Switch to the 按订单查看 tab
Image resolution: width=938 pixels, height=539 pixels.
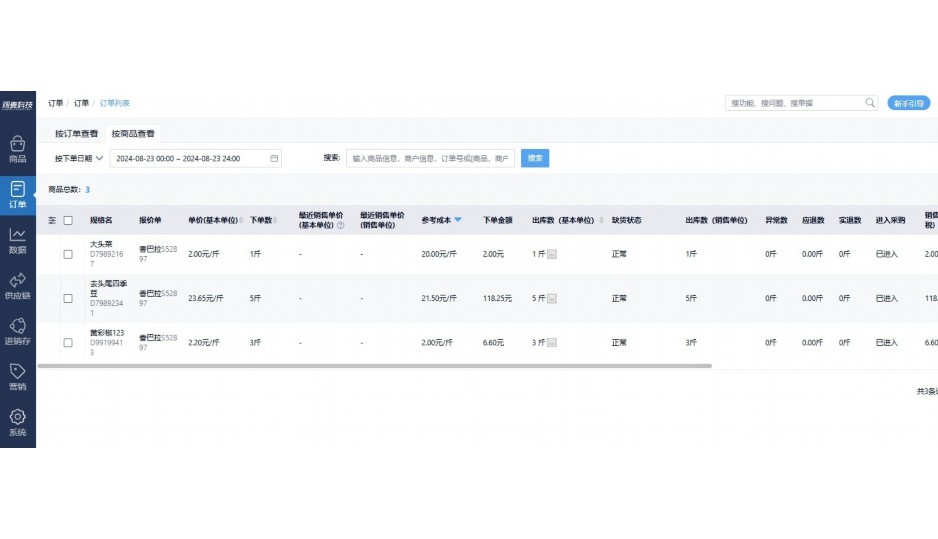(x=76, y=133)
